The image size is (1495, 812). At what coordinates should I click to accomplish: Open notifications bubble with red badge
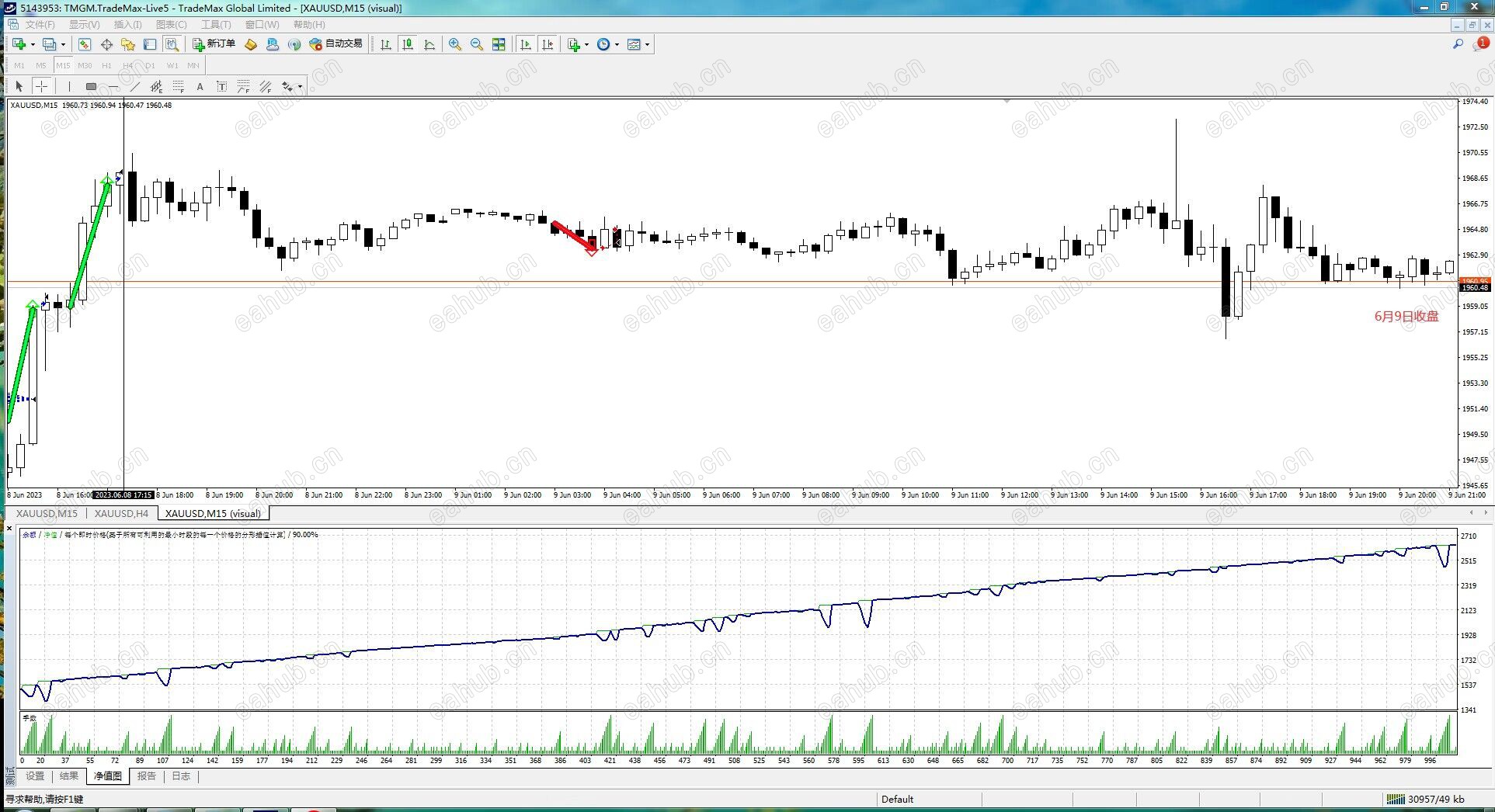click(x=1479, y=44)
